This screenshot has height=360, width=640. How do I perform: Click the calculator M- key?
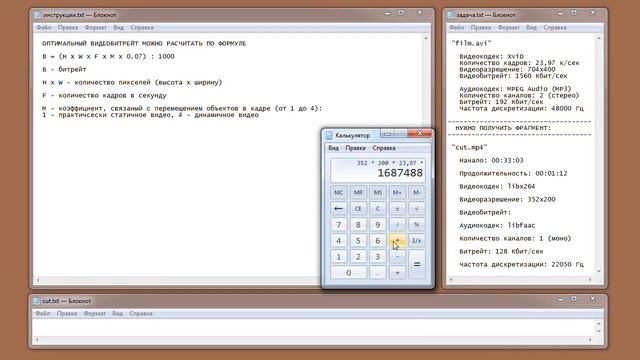coord(417,192)
